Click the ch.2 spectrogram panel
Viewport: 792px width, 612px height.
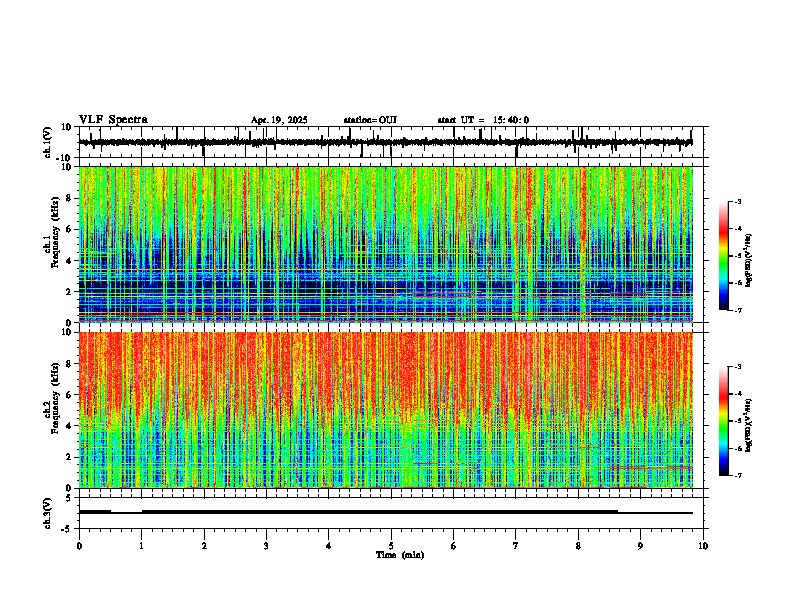[386, 410]
